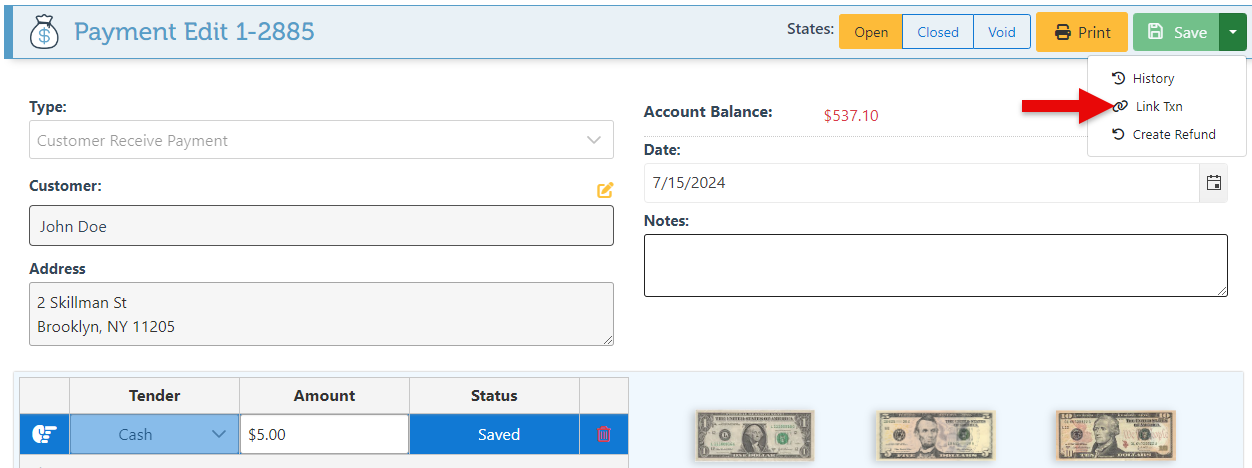Click inside the Notes text area
Screen dimensions: 1252x468
click(x=935, y=265)
